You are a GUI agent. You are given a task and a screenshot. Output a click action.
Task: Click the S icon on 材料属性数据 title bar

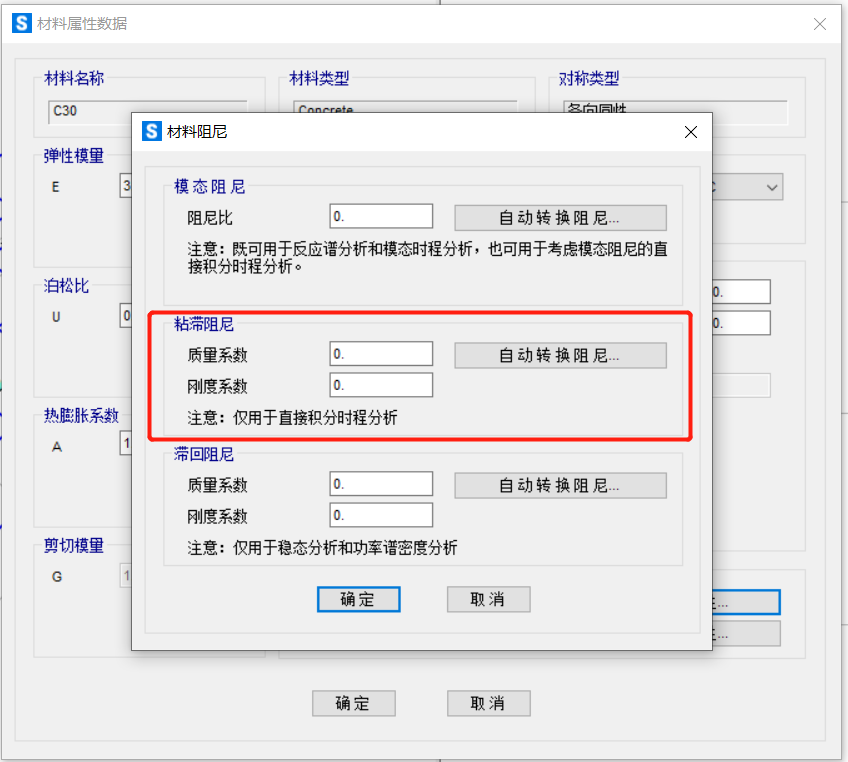pos(21,22)
